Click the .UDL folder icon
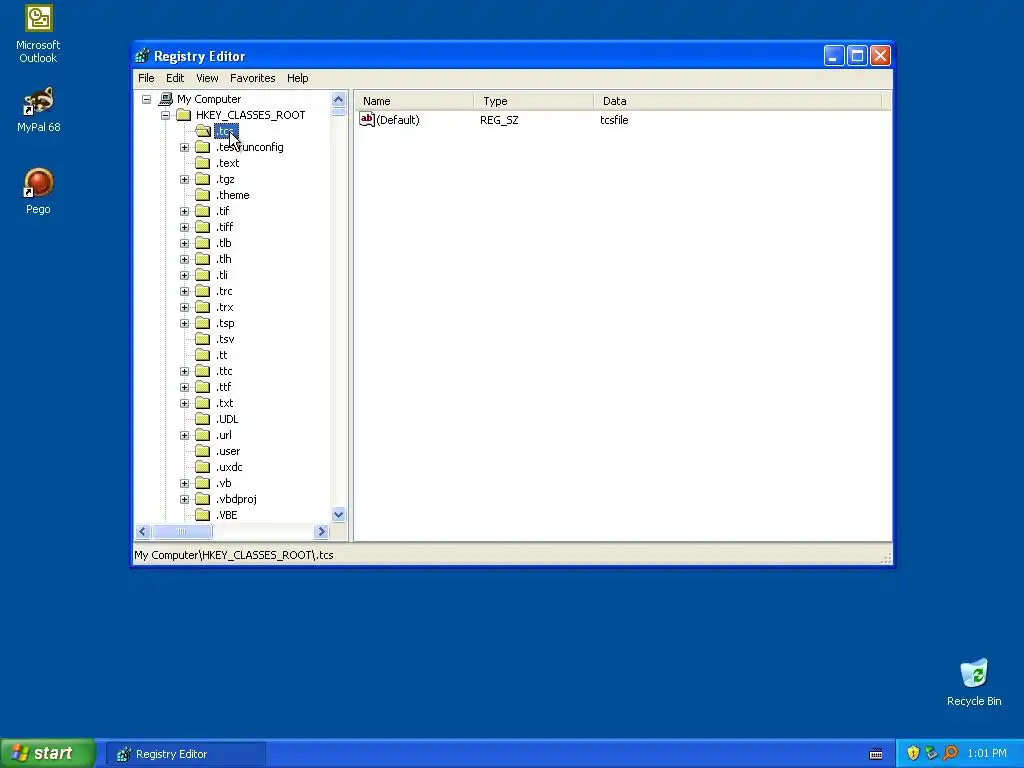Viewport: 1024px width, 768px height. click(x=202, y=419)
